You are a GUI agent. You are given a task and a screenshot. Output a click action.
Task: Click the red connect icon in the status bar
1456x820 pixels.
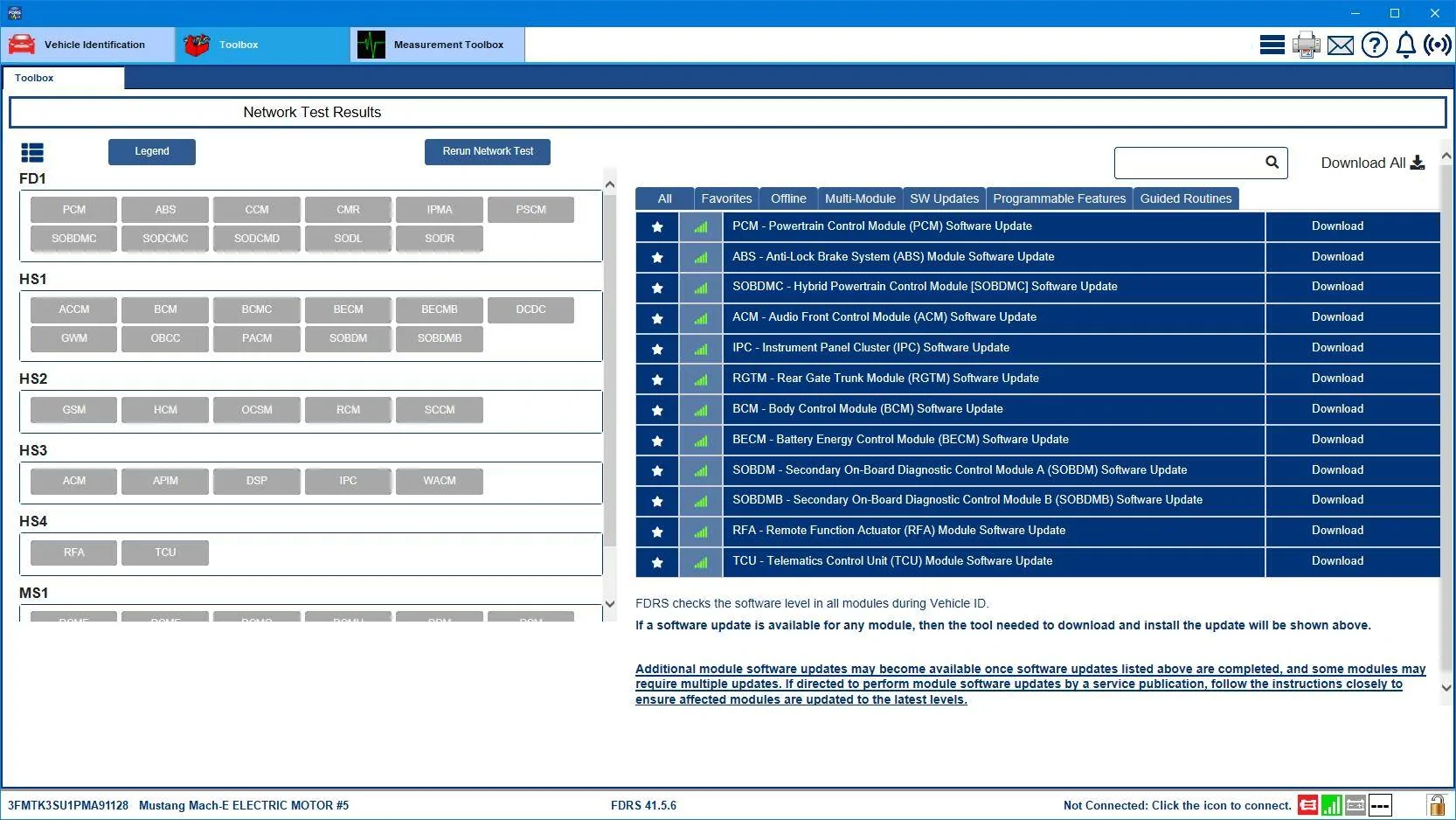[1307, 805]
